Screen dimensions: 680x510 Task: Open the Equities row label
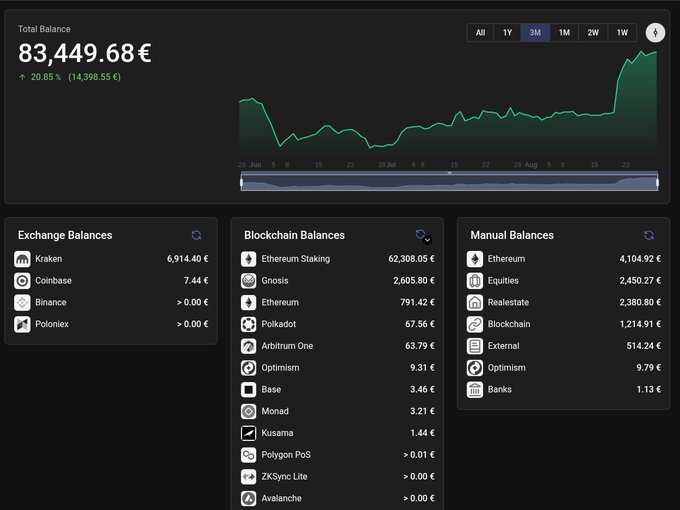(x=503, y=281)
